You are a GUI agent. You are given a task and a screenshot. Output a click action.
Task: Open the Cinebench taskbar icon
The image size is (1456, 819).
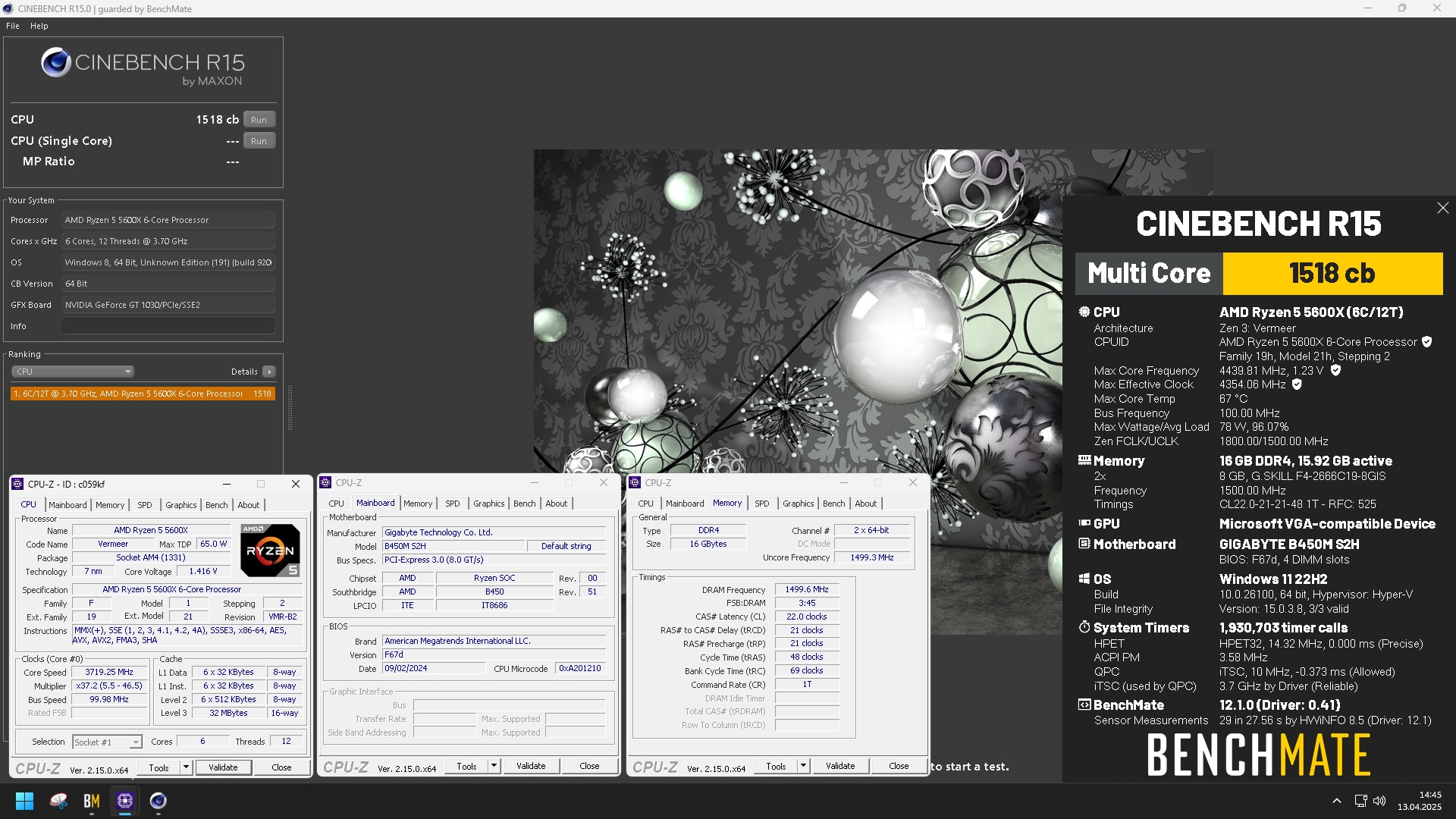tap(158, 801)
